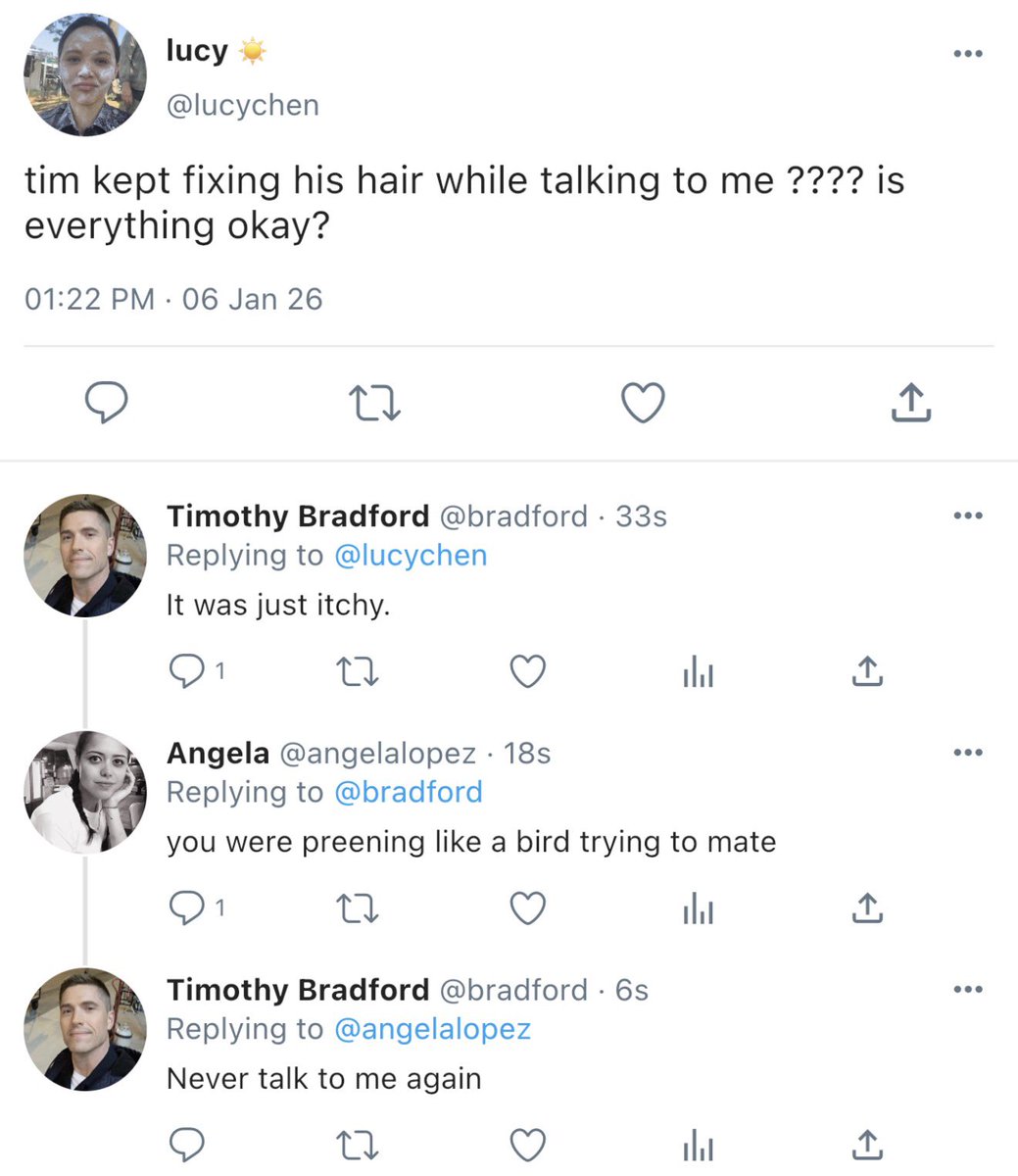Open more options on Angela's reply
Screen dimensions: 1018x1176
pos(967,753)
